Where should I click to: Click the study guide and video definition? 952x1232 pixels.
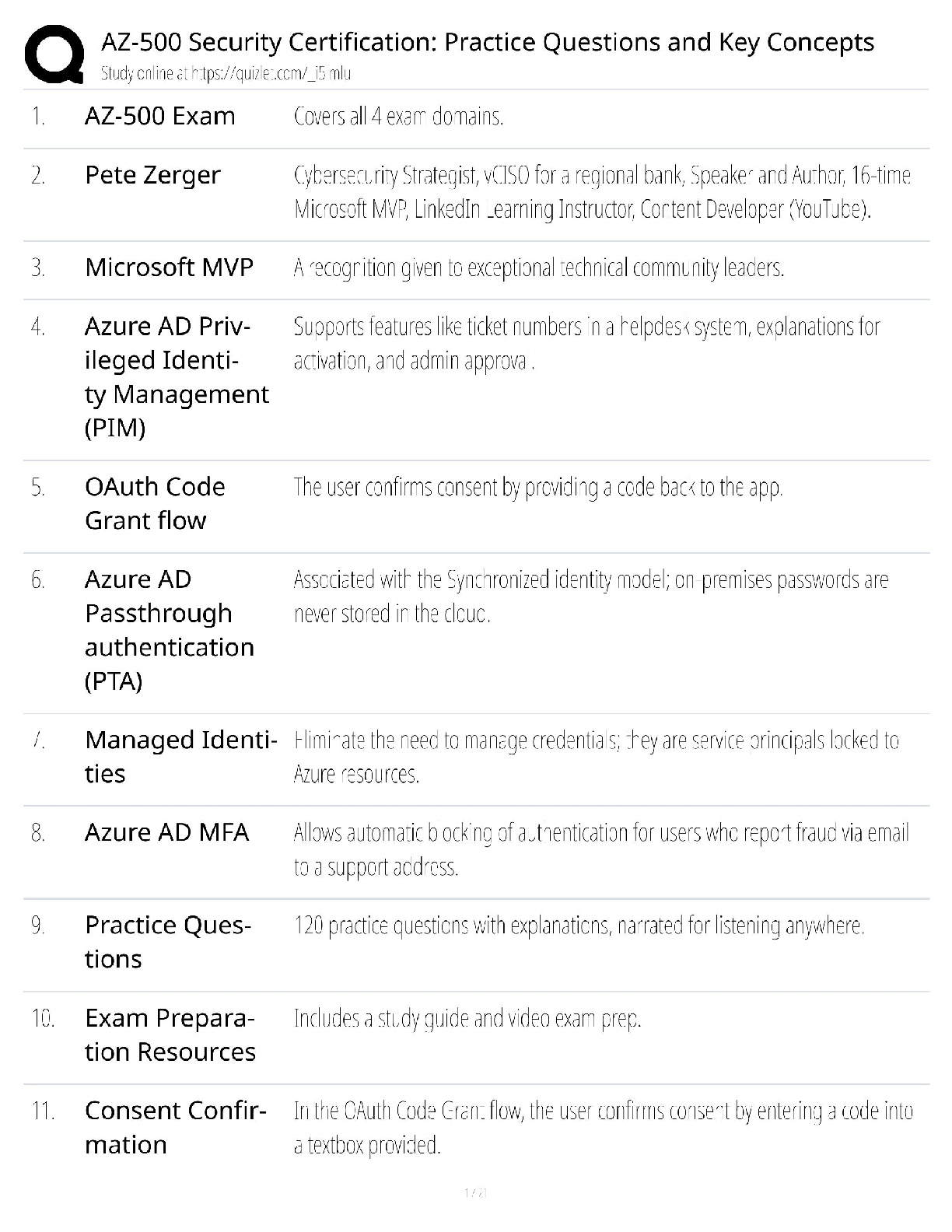point(467,1018)
